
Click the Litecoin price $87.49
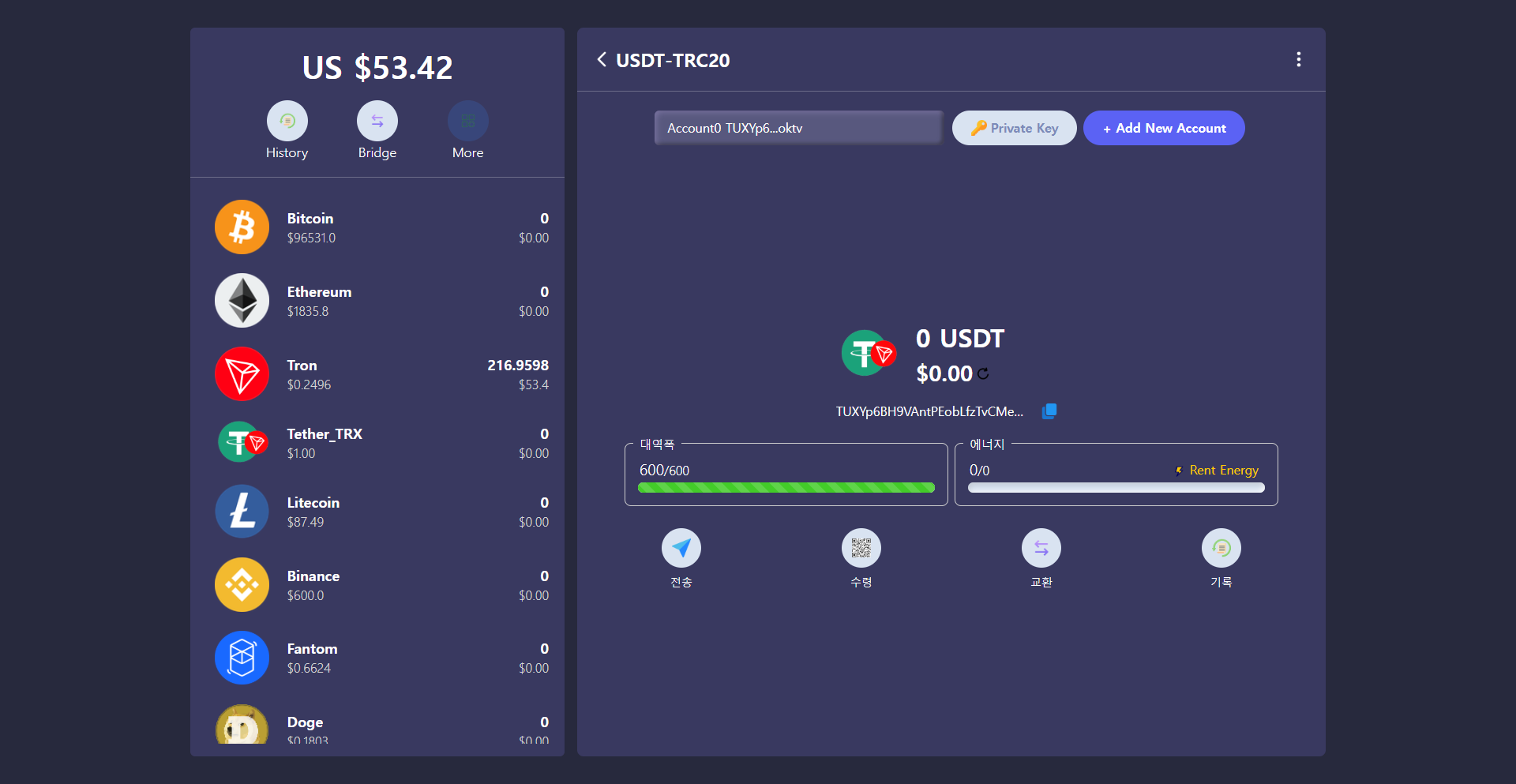pyautogui.click(x=306, y=522)
